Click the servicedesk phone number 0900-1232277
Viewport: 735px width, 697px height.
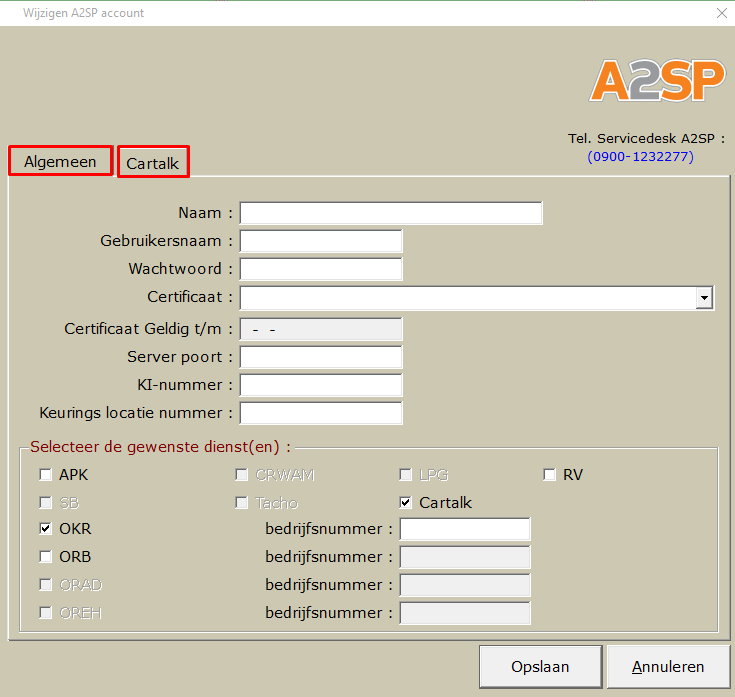(x=641, y=157)
